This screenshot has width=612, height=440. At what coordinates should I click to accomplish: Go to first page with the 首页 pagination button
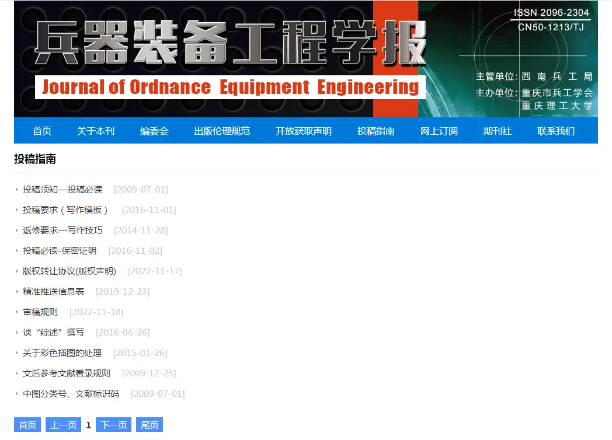27,425
